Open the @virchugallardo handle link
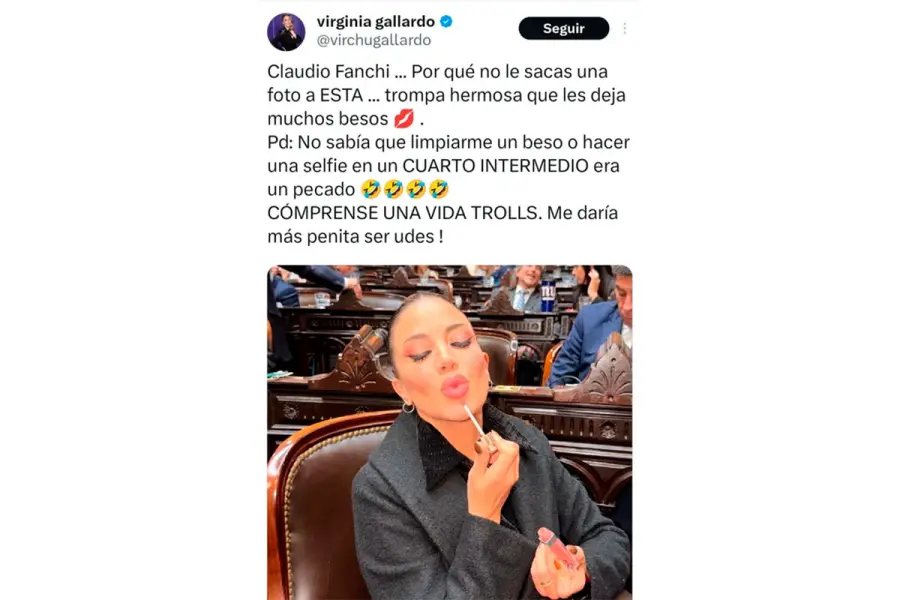 (x=374, y=40)
